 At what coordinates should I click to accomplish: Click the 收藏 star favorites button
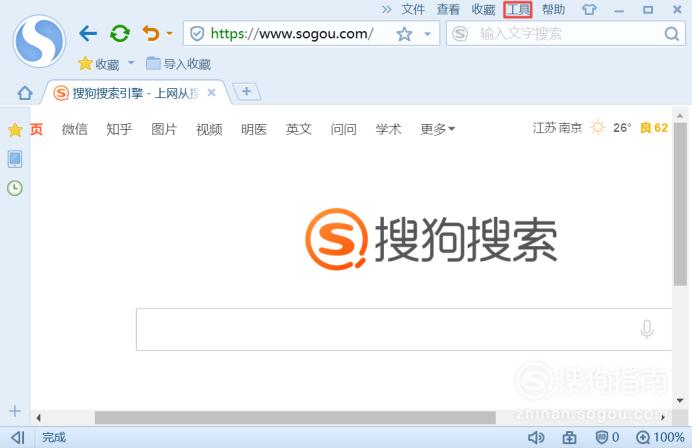pyautogui.click(x=99, y=64)
